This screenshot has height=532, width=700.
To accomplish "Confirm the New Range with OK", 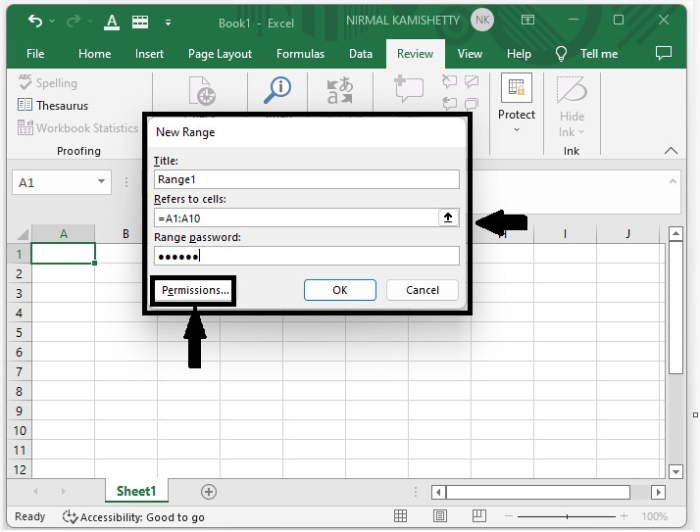I will [x=340, y=290].
